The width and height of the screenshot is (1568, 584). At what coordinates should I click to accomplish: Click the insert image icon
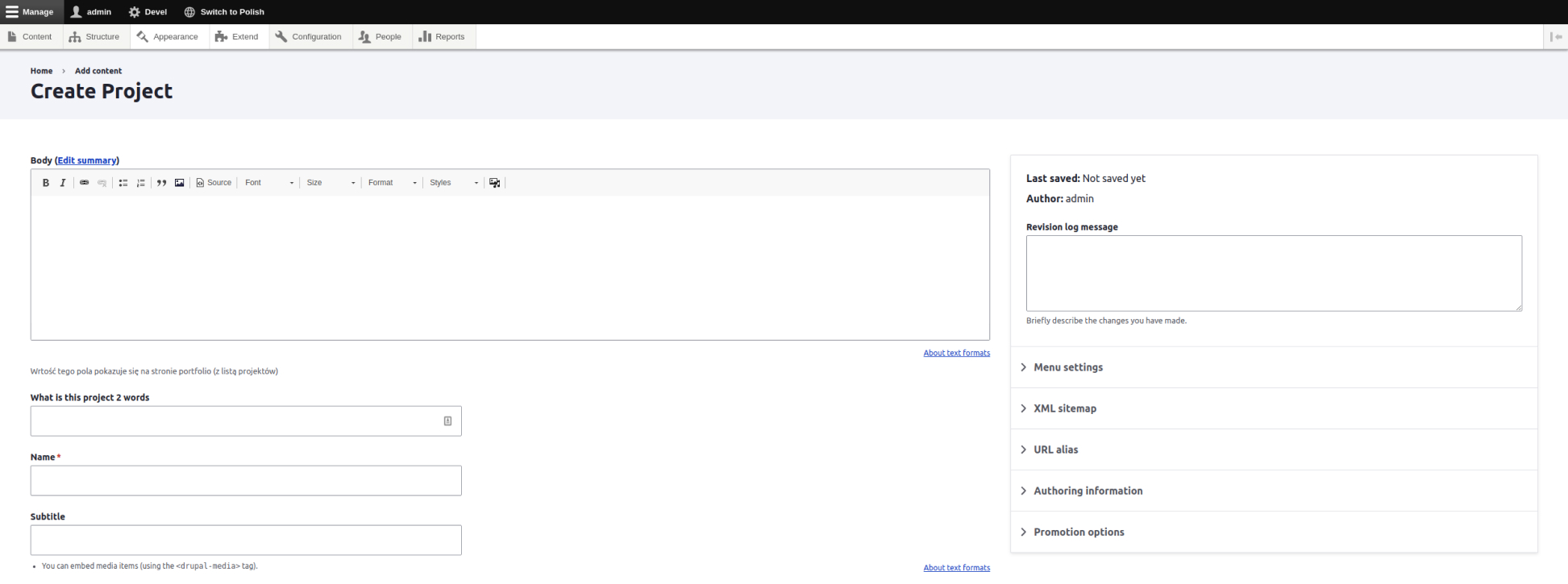point(180,183)
